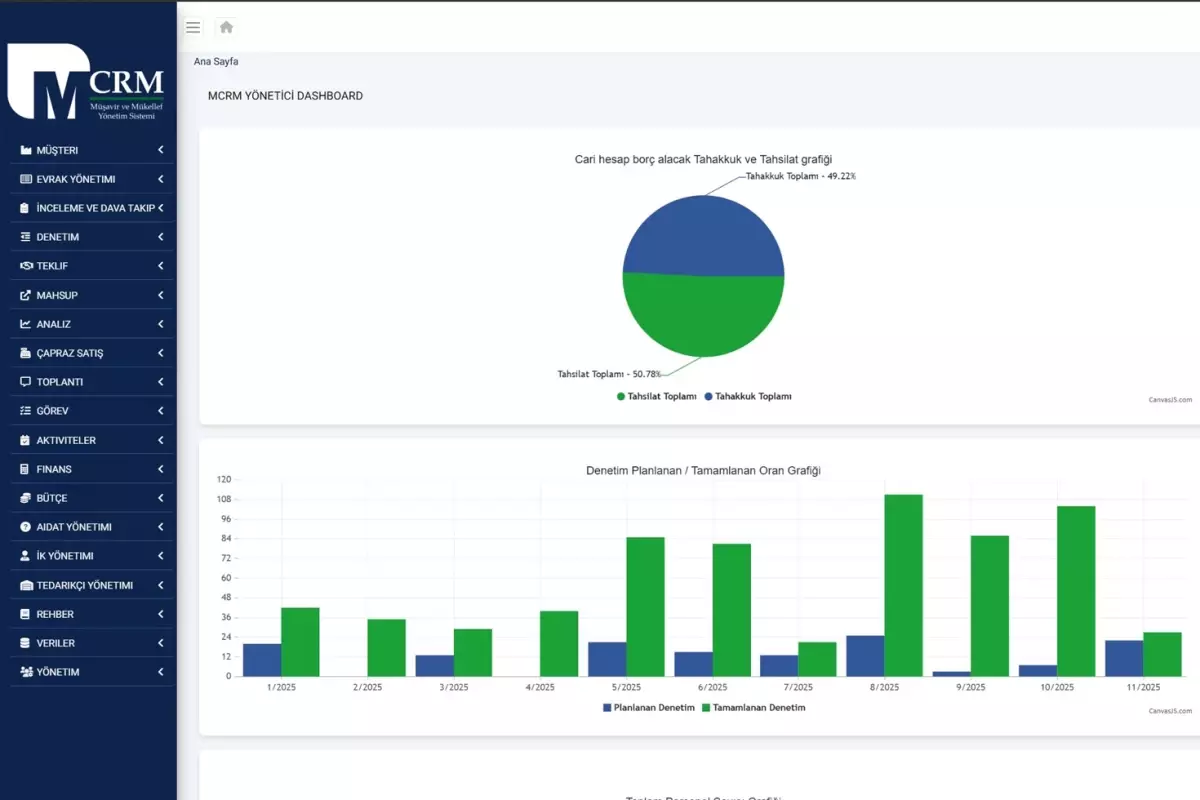
Task: Toggle Tahsilat Toplamı legend item
Action: click(x=657, y=397)
